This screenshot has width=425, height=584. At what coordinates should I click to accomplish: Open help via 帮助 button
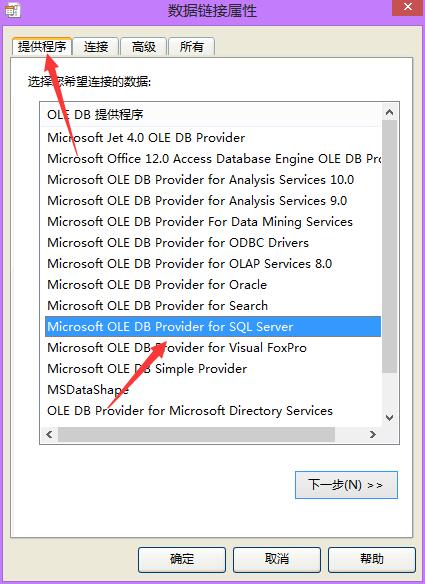(372, 559)
